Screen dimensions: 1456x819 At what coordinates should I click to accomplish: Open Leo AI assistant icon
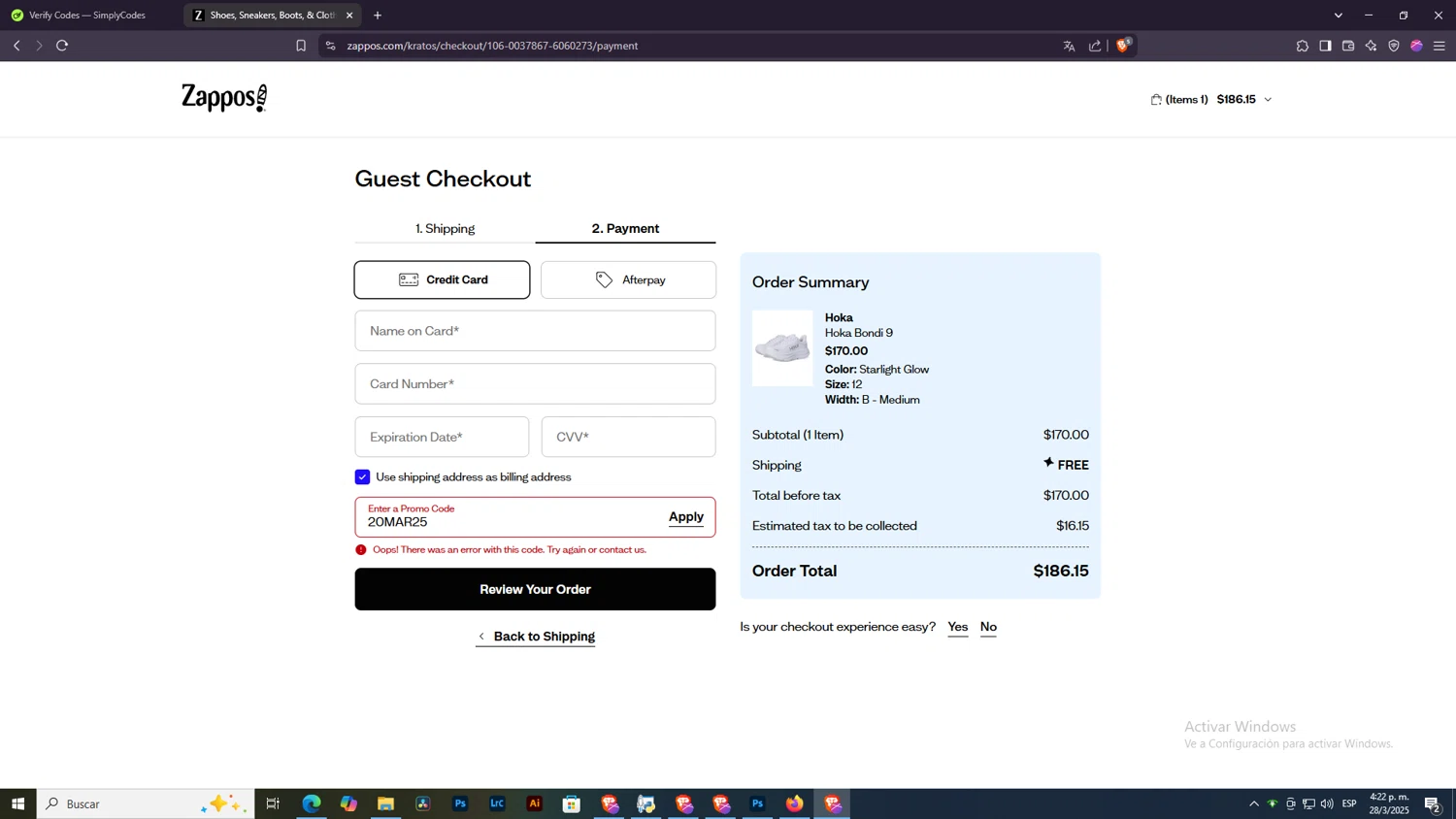(x=1372, y=46)
